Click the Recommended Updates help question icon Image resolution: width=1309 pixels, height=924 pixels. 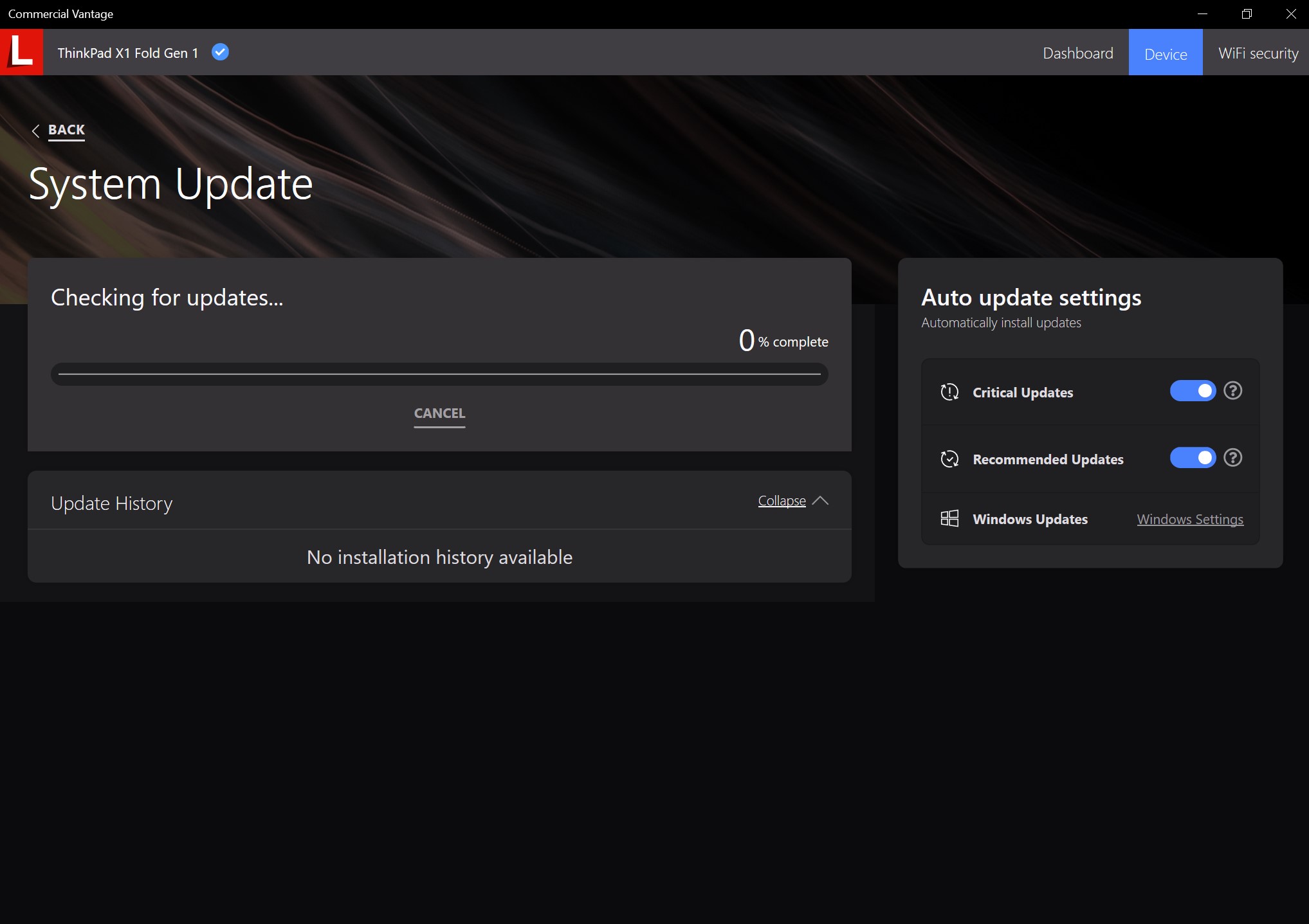point(1232,458)
